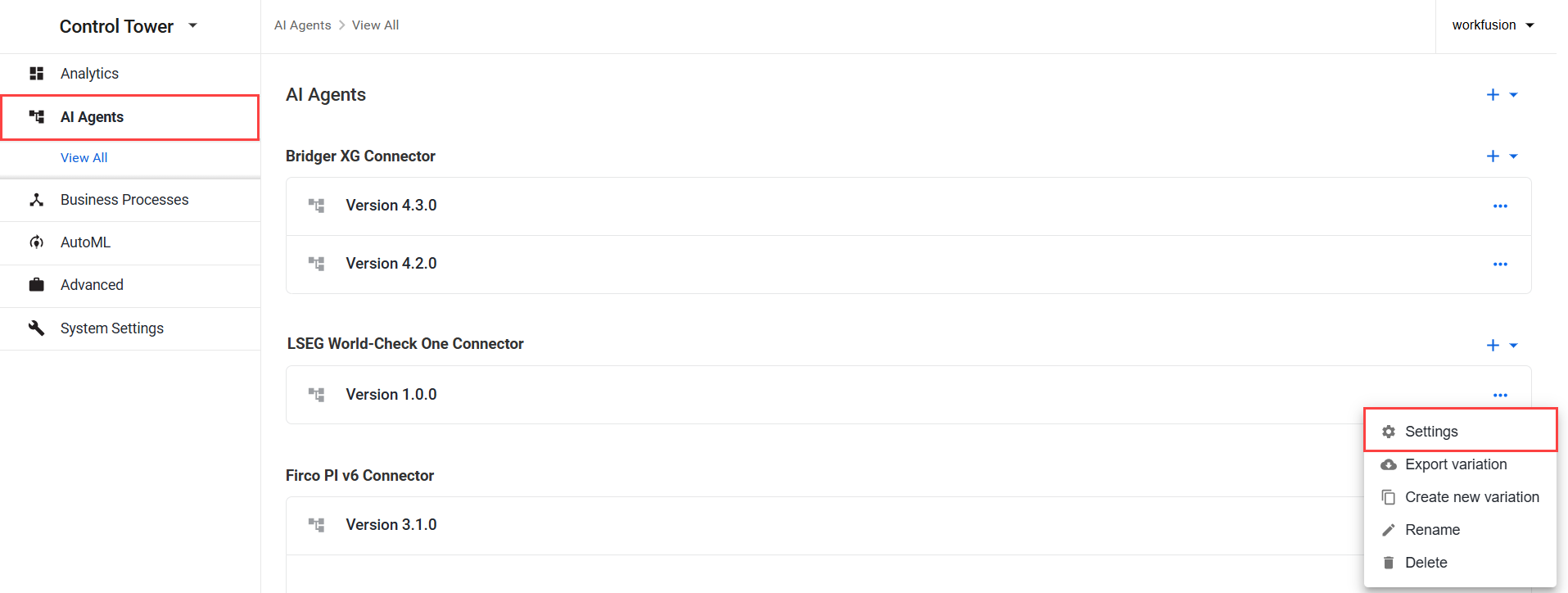
Task: Expand the Control Tower dropdown
Action: 193,25
